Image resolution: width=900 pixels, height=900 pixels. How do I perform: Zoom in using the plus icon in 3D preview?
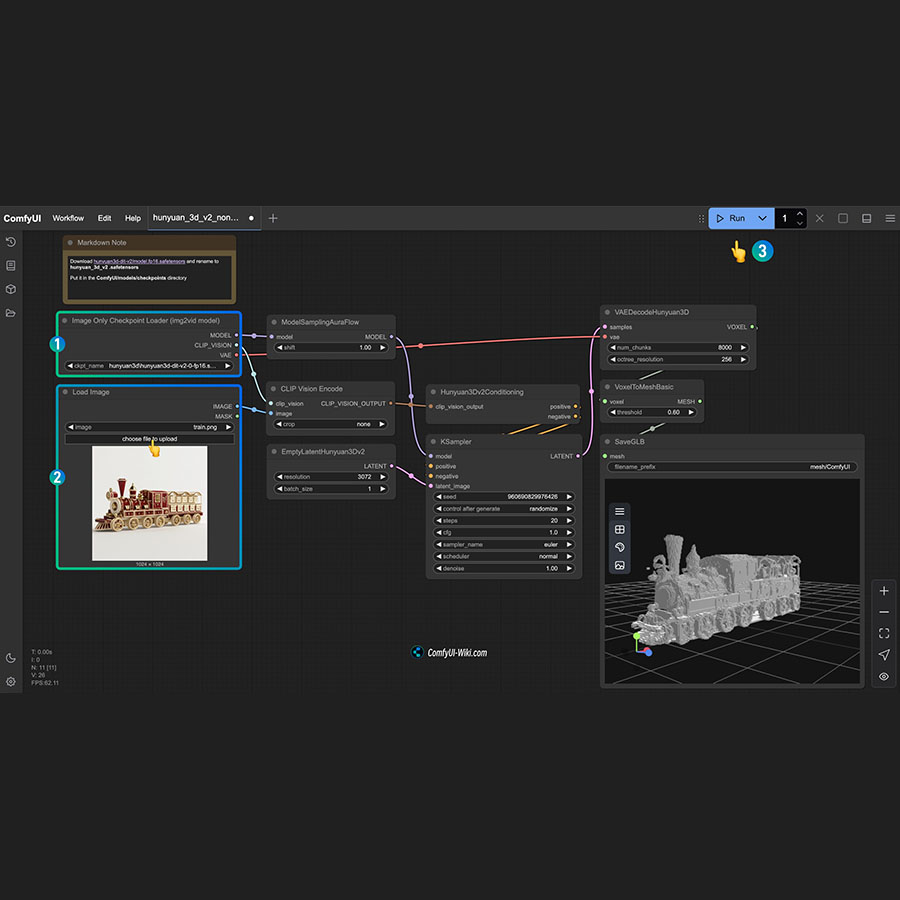coord(884,590)
